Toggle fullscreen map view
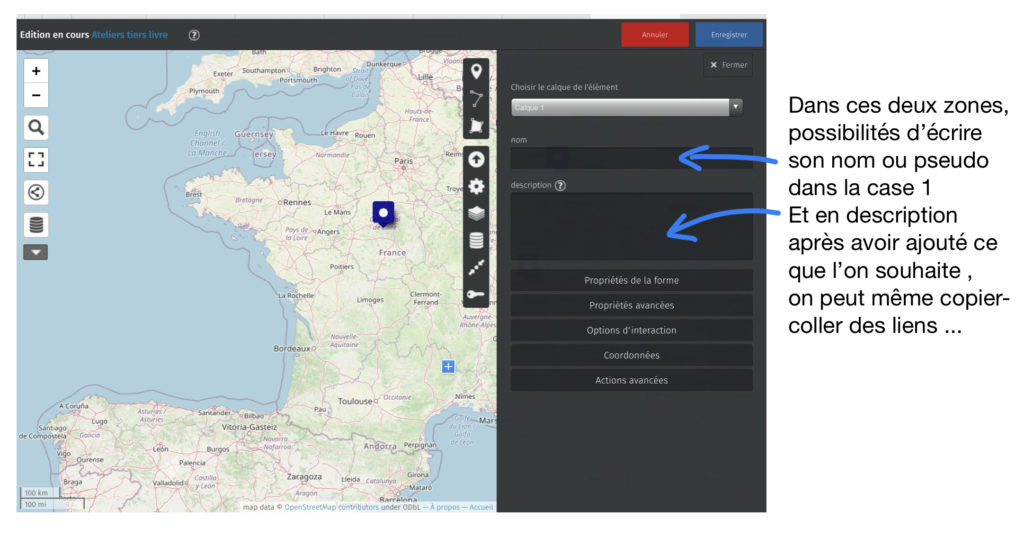This screenshot has height=555, width=1024. pos(36,160)
